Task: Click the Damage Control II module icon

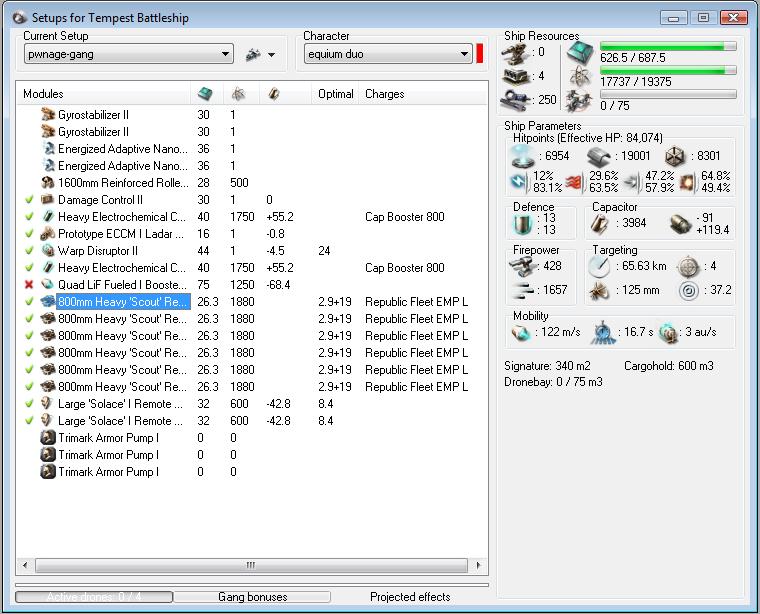Action: coord(48,199)
